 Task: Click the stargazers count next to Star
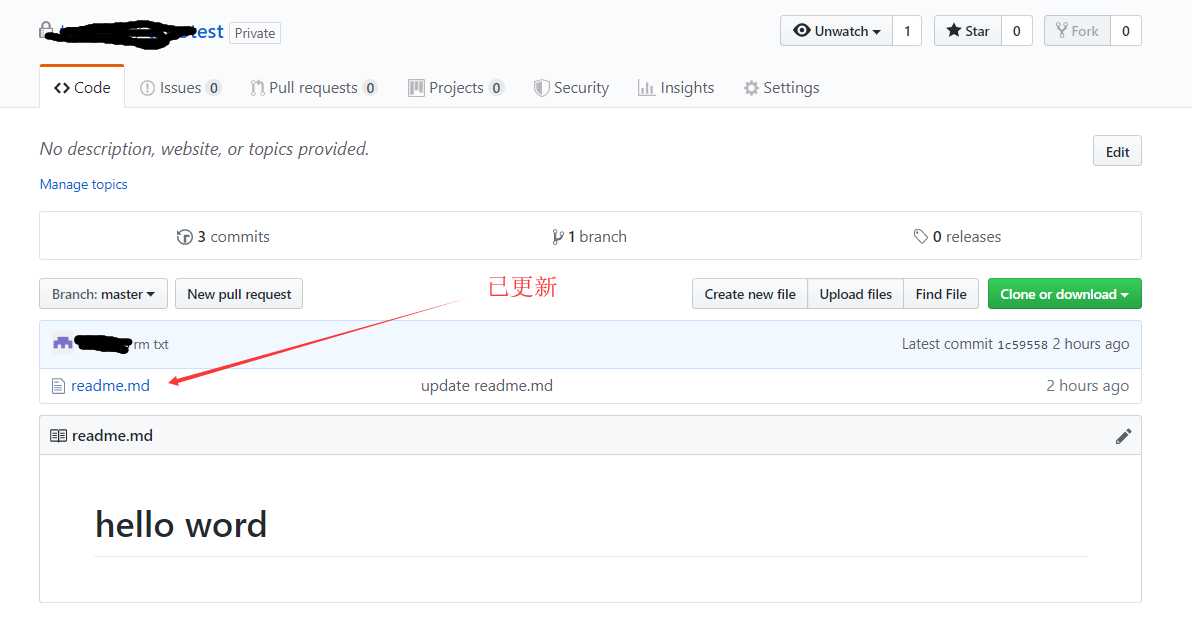1016,31
